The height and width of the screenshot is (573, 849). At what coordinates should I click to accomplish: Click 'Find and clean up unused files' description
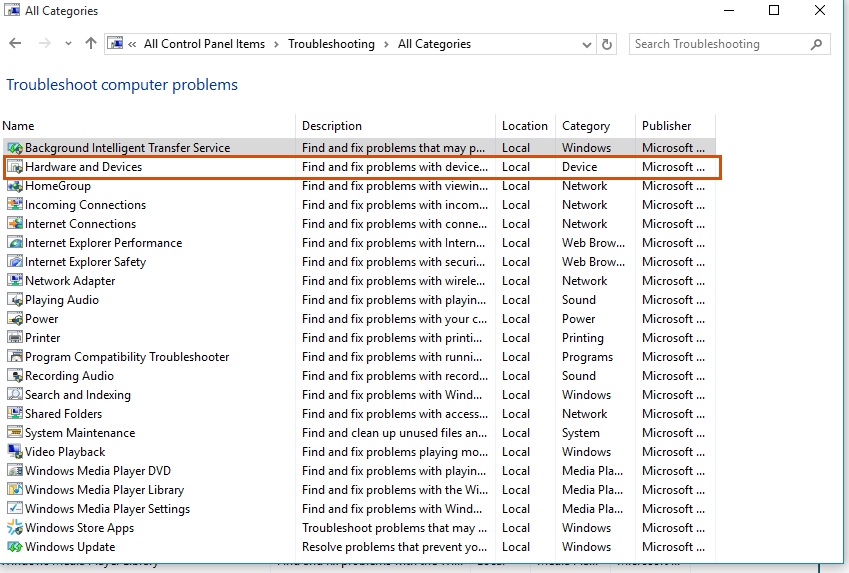[x=395, y=433]
